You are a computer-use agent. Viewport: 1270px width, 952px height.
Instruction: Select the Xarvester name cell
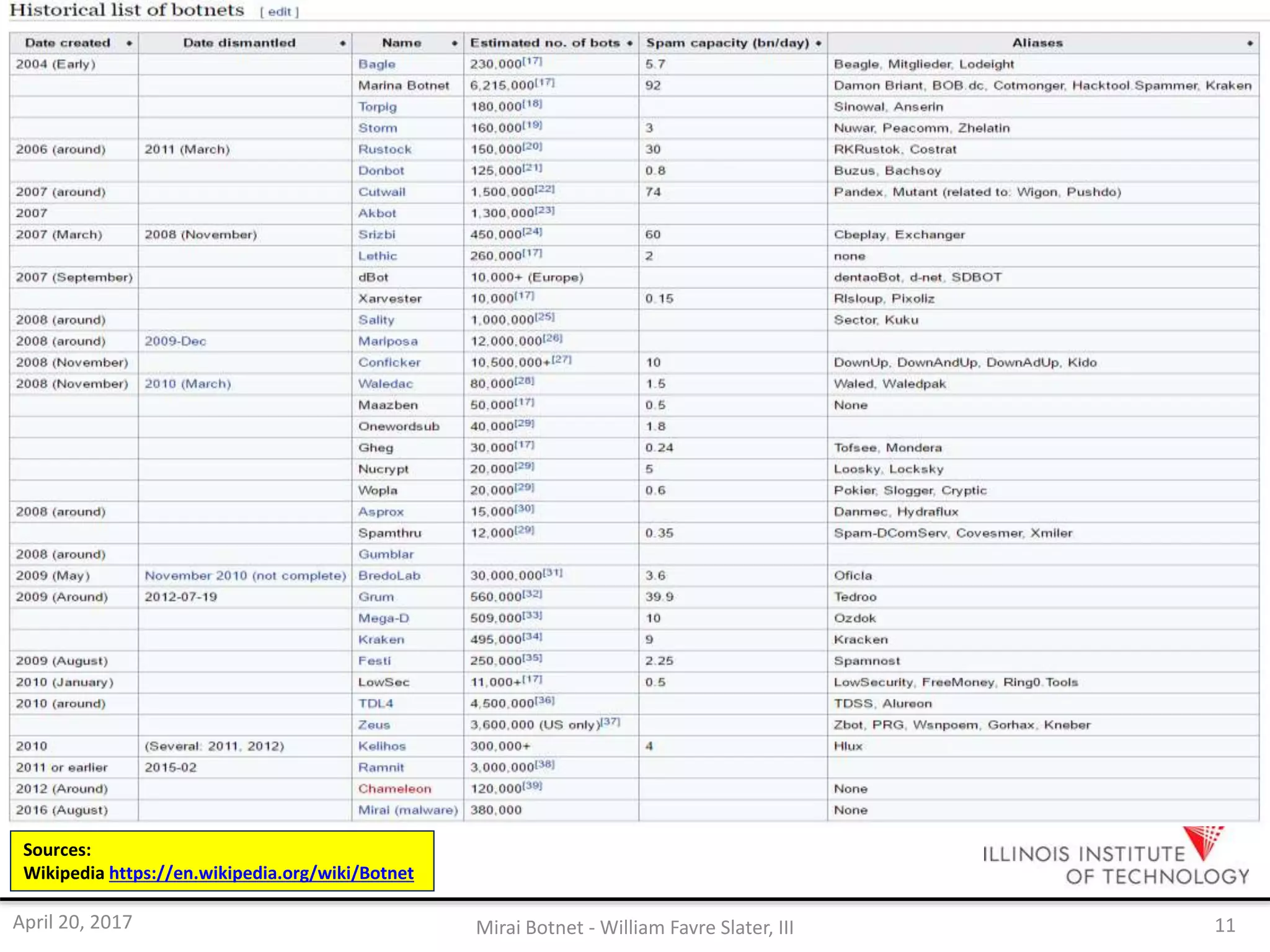pyautogui.click(x=407, y=299)
